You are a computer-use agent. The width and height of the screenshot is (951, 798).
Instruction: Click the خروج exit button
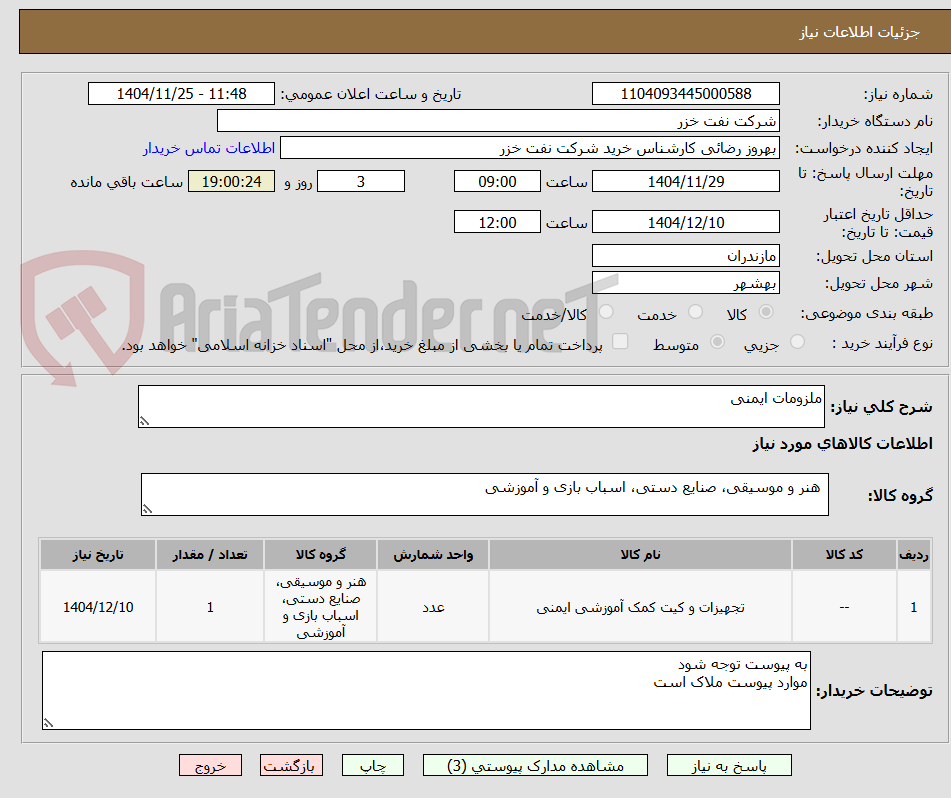point(210,765)
